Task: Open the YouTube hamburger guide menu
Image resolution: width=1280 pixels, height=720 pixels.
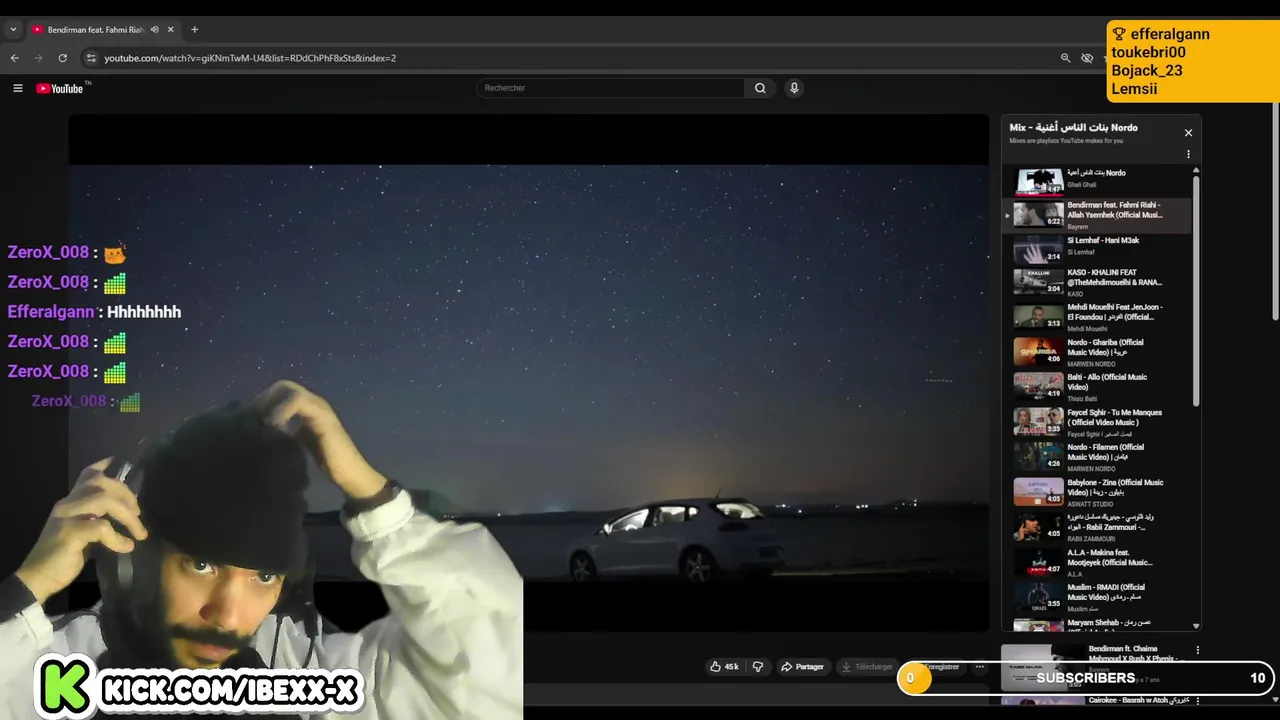Action: click(17, 88)
